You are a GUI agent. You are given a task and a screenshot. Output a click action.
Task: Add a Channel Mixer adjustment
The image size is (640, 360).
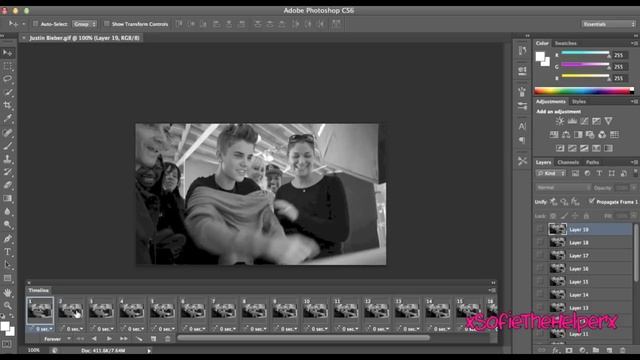coord(602,135)
